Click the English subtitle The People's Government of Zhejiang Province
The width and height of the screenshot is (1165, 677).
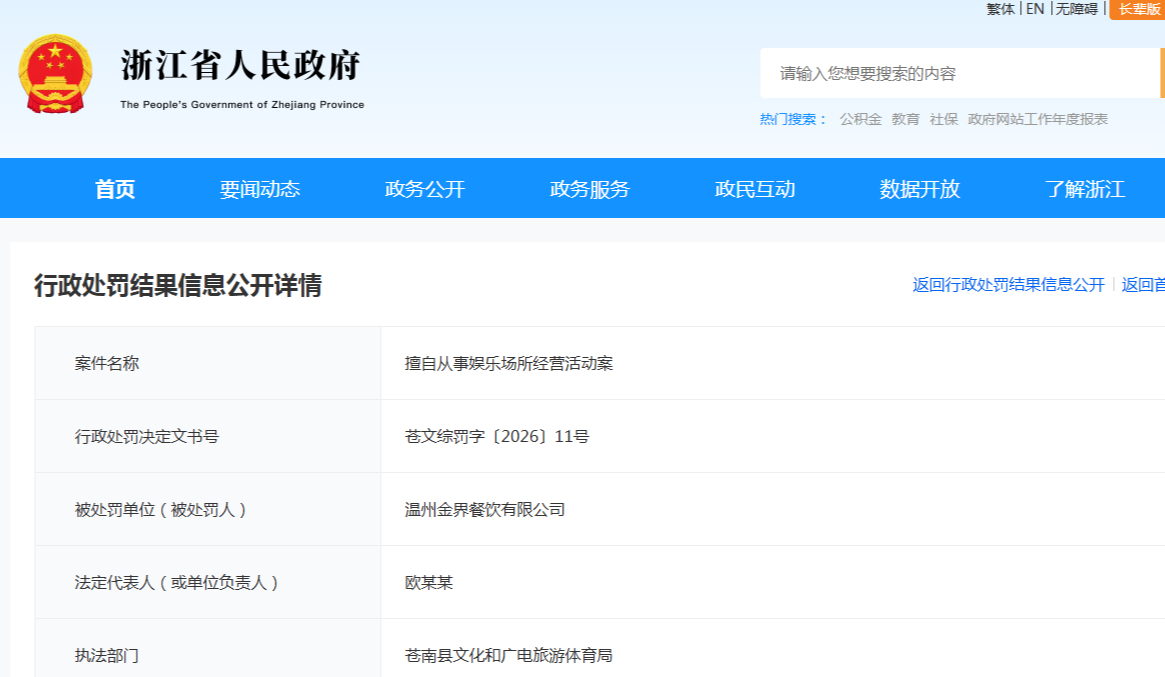pos(242,105)
